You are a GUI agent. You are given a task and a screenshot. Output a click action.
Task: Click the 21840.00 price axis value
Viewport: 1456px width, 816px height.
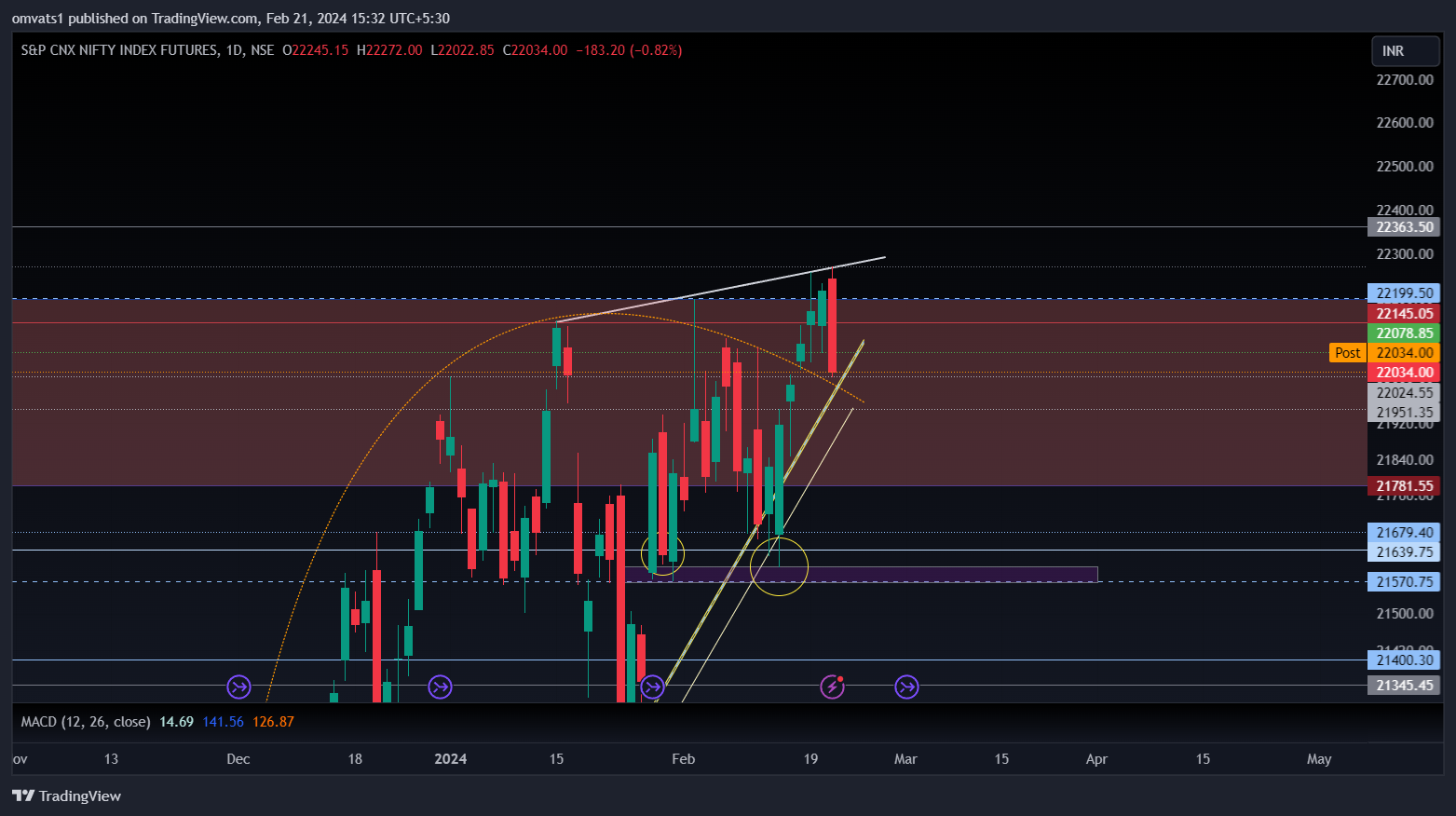[x=1405, y=460]
